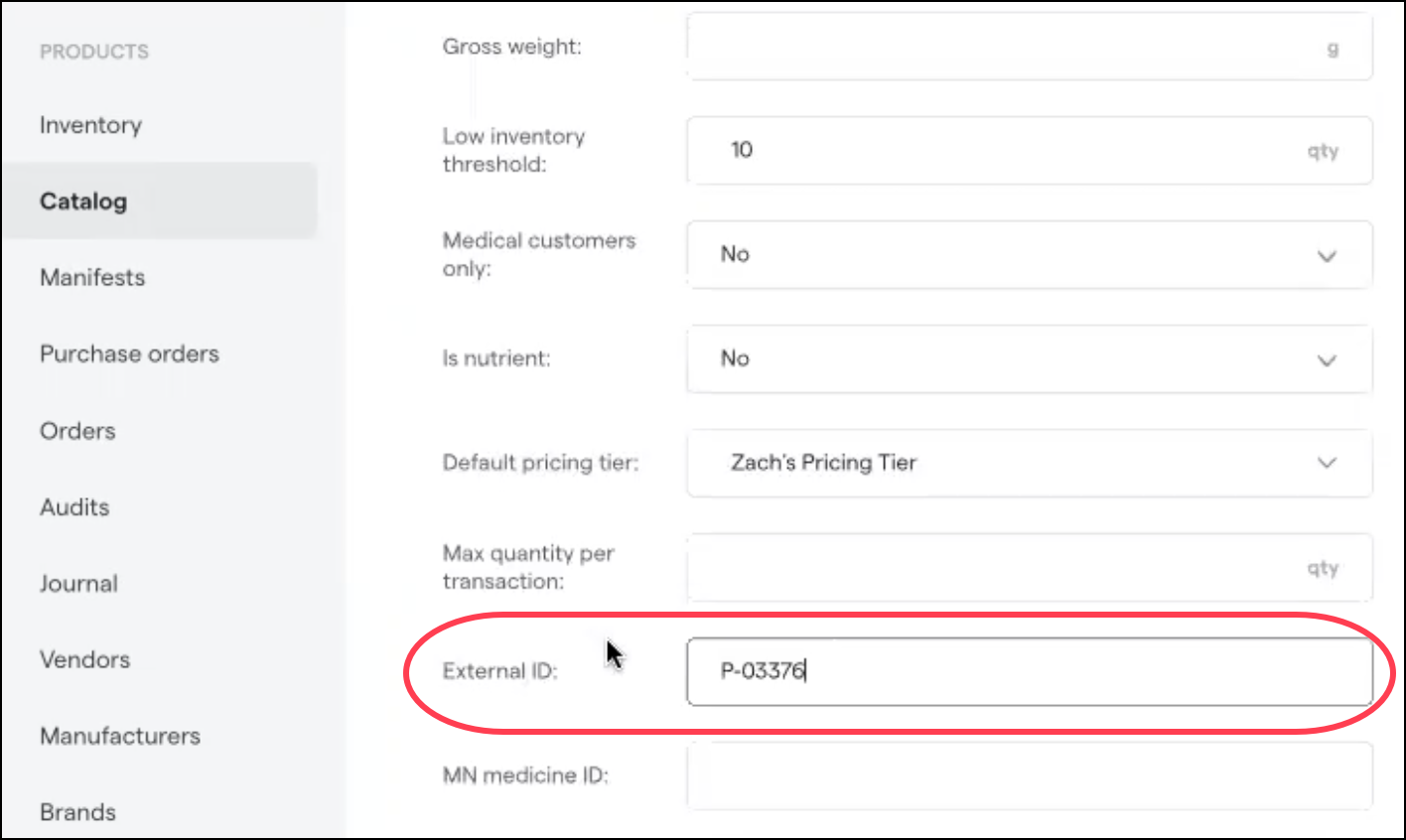Navigate to the Brands section
The image size is (1406, 840).
pos(77,812)
